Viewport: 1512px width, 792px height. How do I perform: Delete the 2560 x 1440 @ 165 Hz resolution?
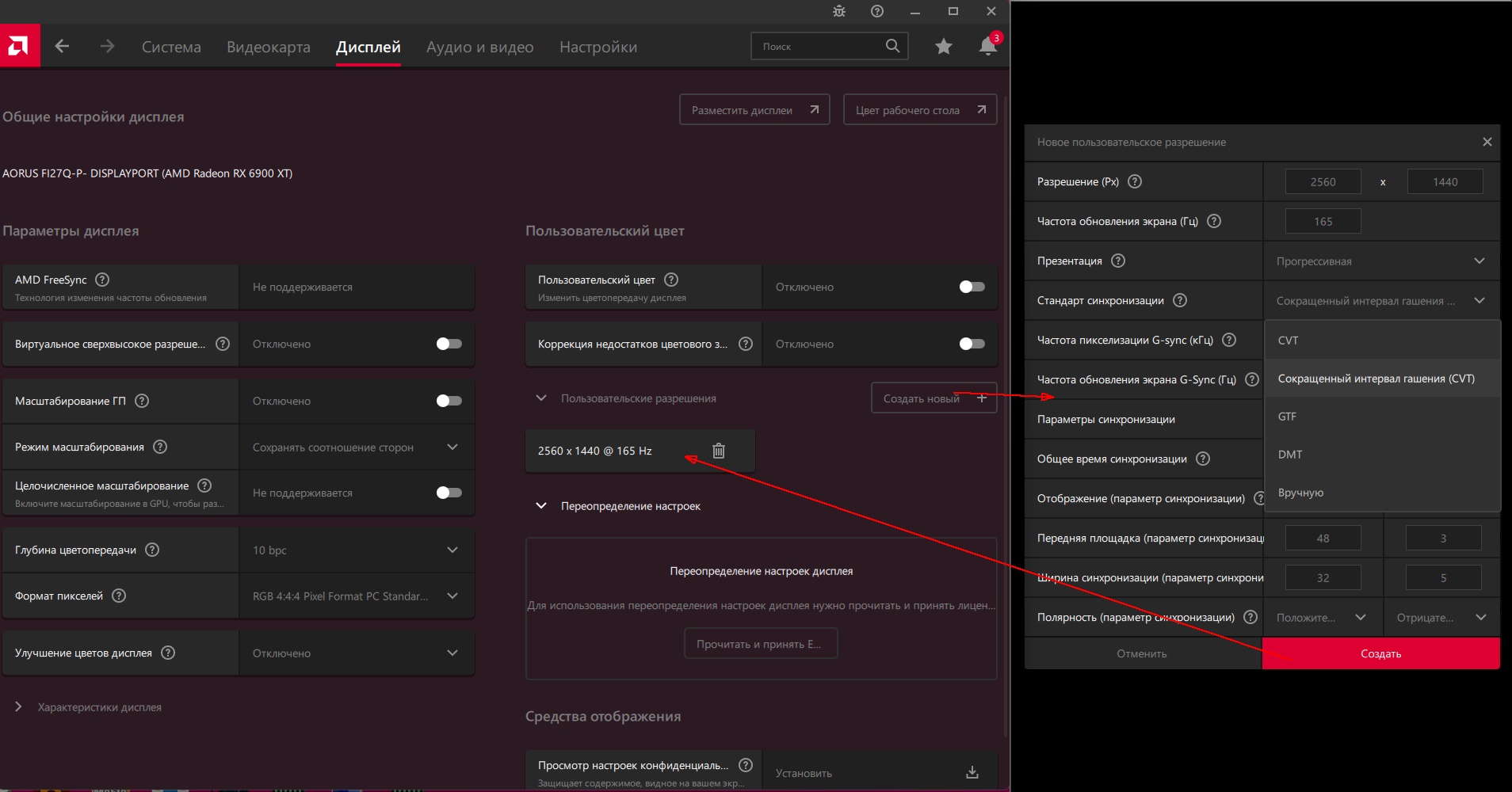pos(719,451)
